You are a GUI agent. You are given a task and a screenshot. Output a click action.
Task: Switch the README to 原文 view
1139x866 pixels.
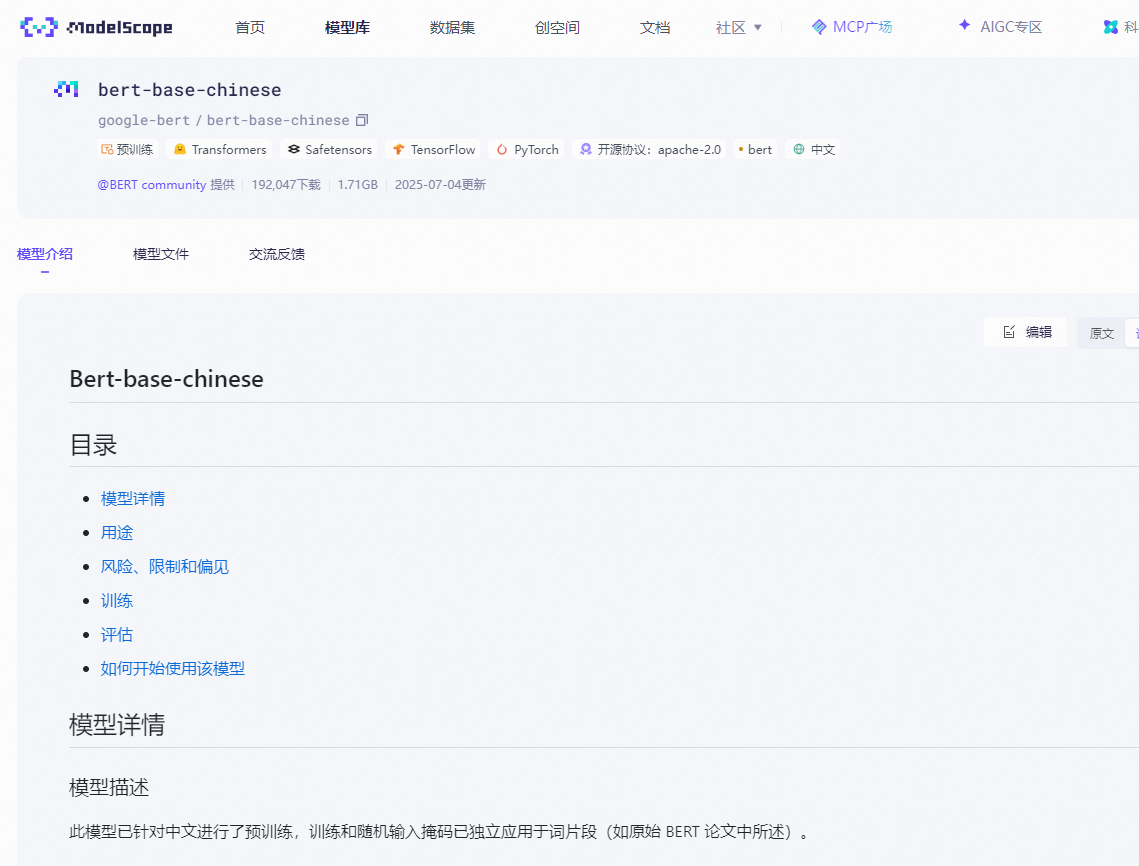(1101, 332)
